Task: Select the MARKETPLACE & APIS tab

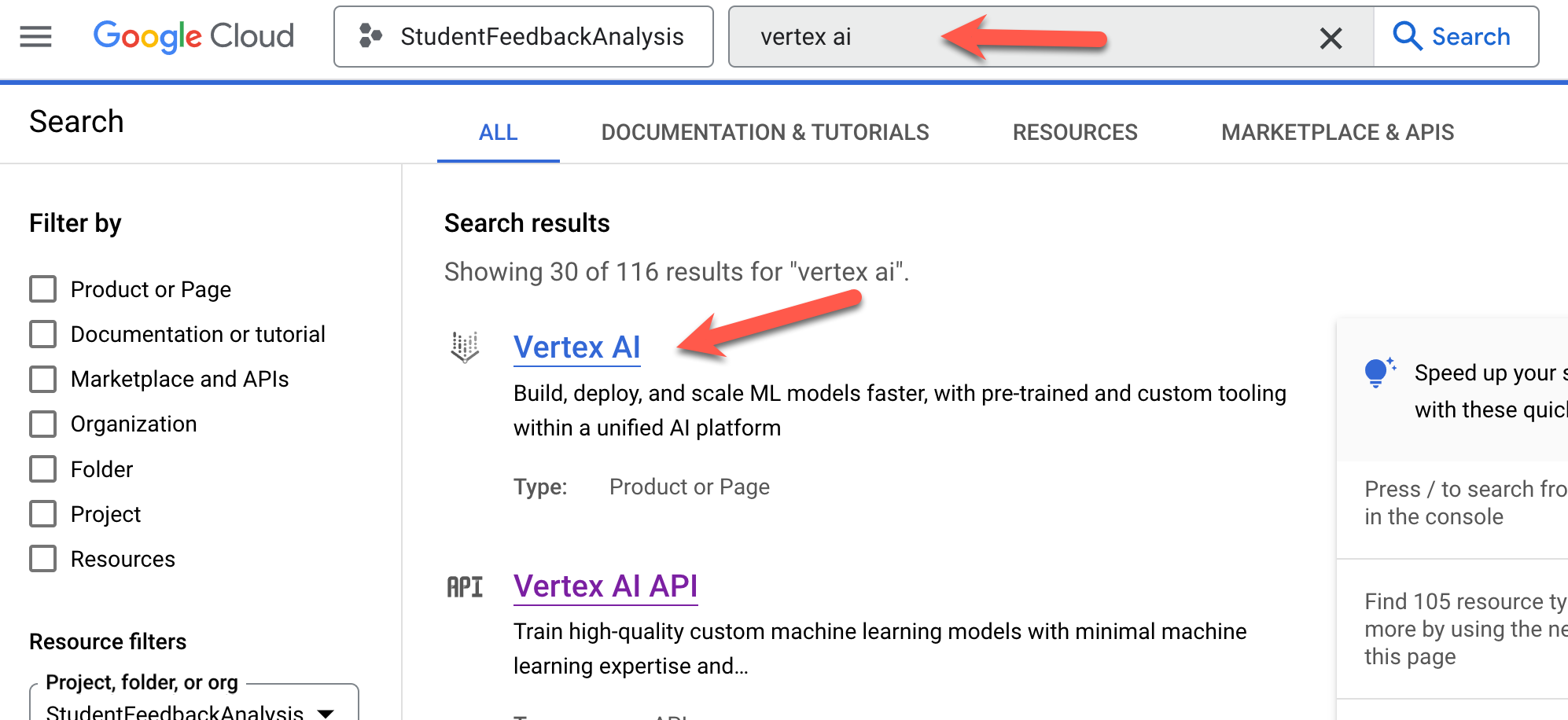Action: [x=1337, y=132]
